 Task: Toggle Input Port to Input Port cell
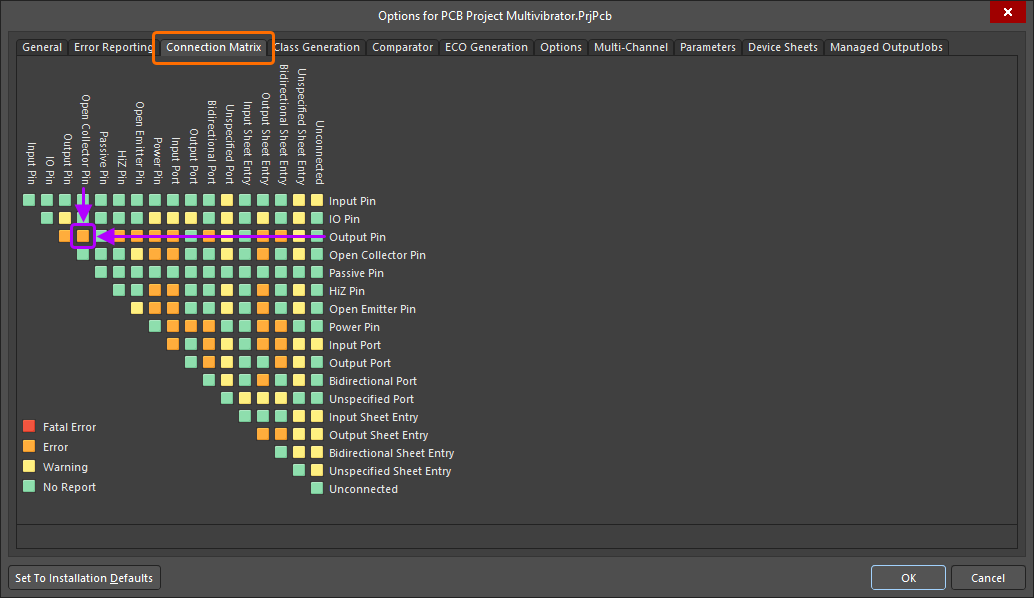[173, 344]
